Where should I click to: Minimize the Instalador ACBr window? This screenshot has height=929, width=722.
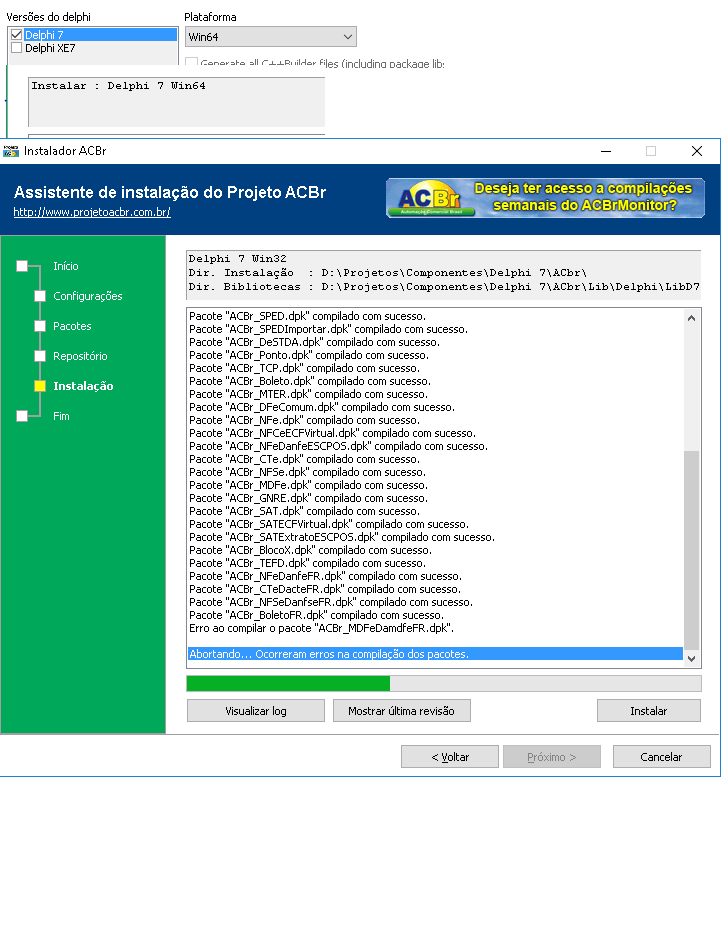click(605, 151)
